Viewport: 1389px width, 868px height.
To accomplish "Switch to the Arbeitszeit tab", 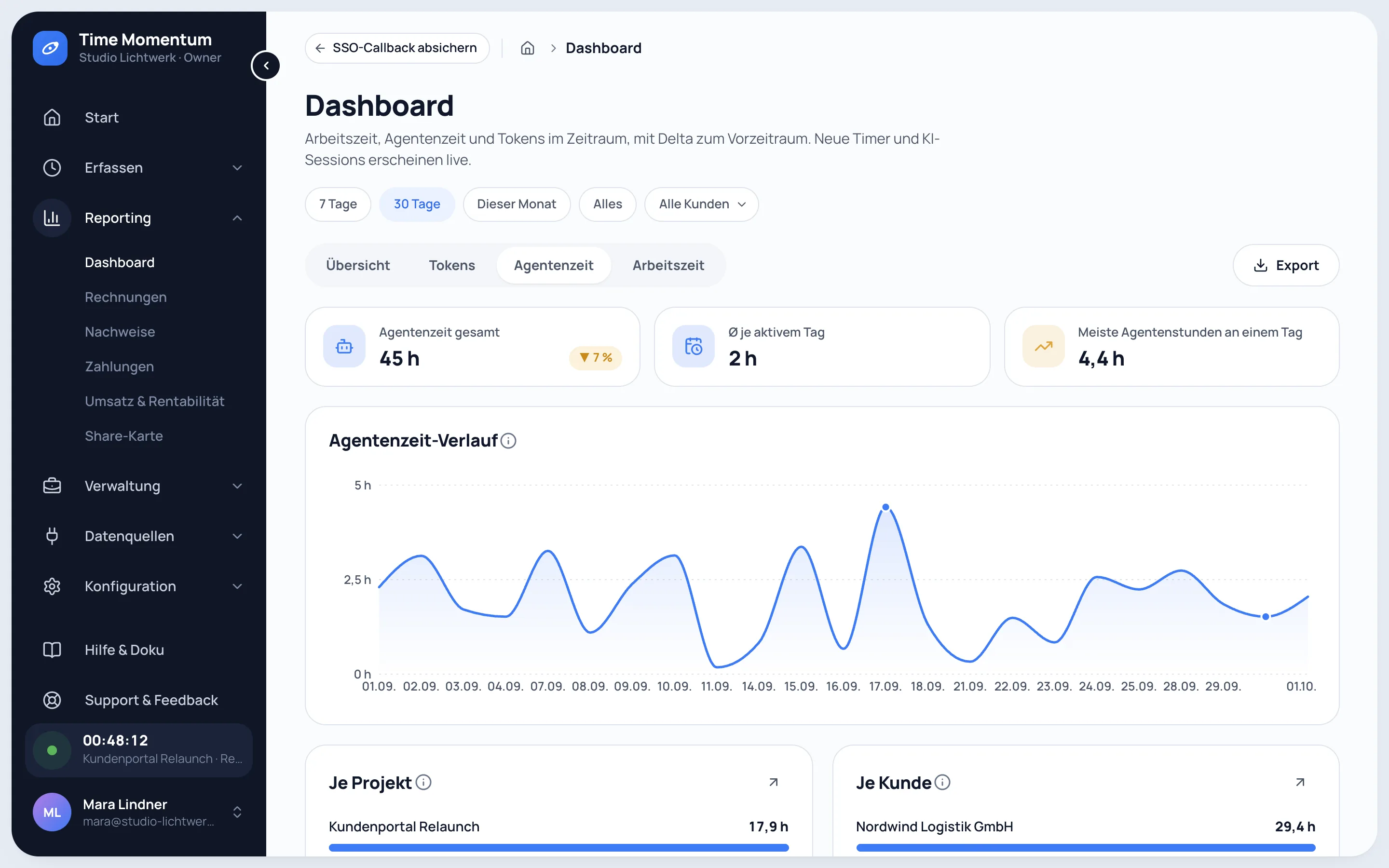I will tap(668, 265).
